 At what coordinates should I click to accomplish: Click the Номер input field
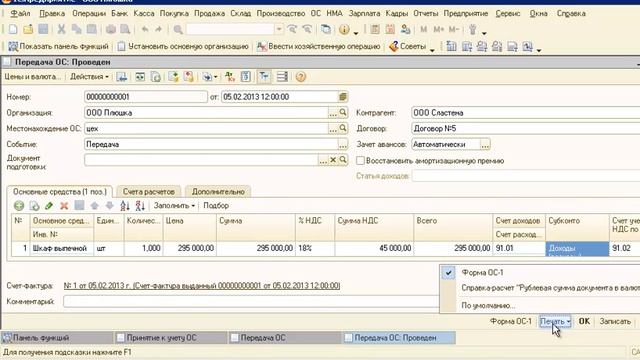coord(146,97)
